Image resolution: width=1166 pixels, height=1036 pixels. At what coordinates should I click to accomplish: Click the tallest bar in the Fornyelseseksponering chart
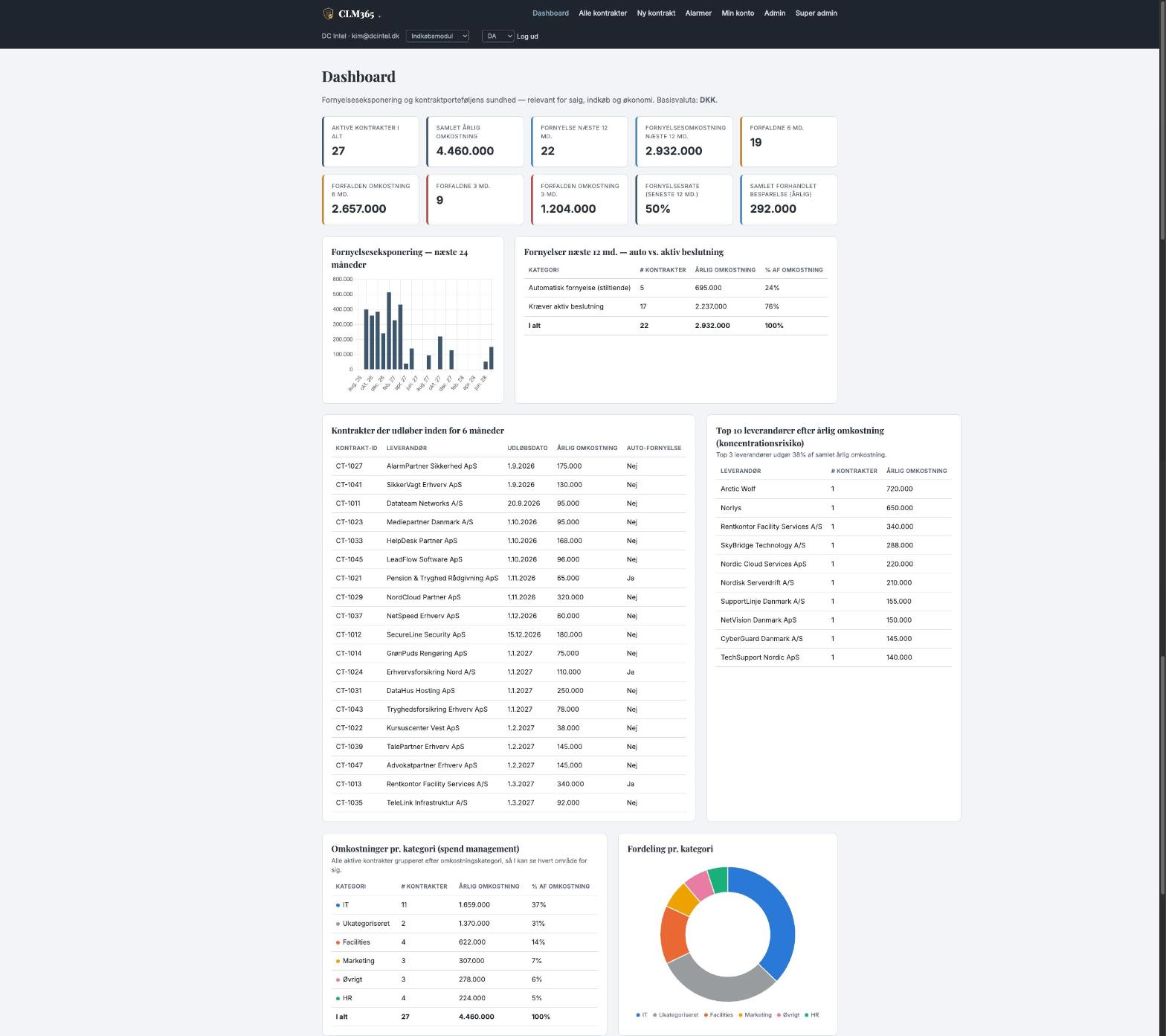coord(389,331)
